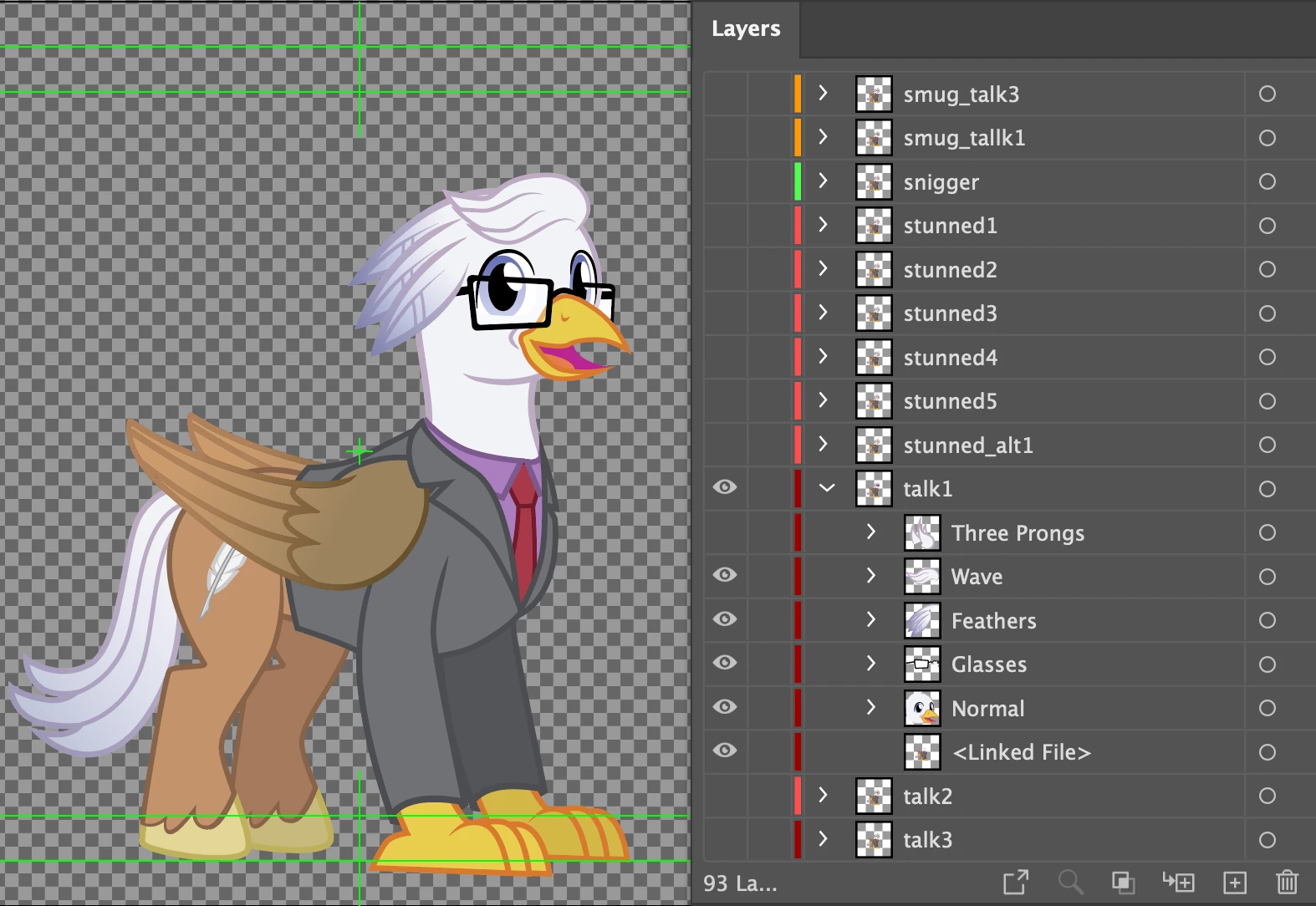Click the Create New Sublayer icon

(1178, 882)
